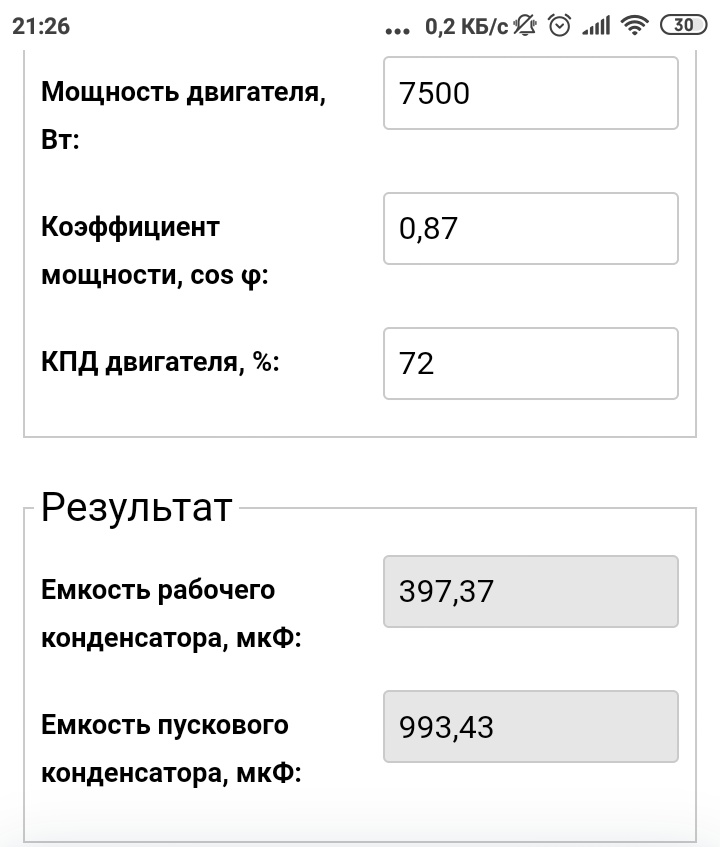Viewport: 720px width, 847px height.
Task: Select the motor efficiency field showing 72
Action: [x=530, y=363]
